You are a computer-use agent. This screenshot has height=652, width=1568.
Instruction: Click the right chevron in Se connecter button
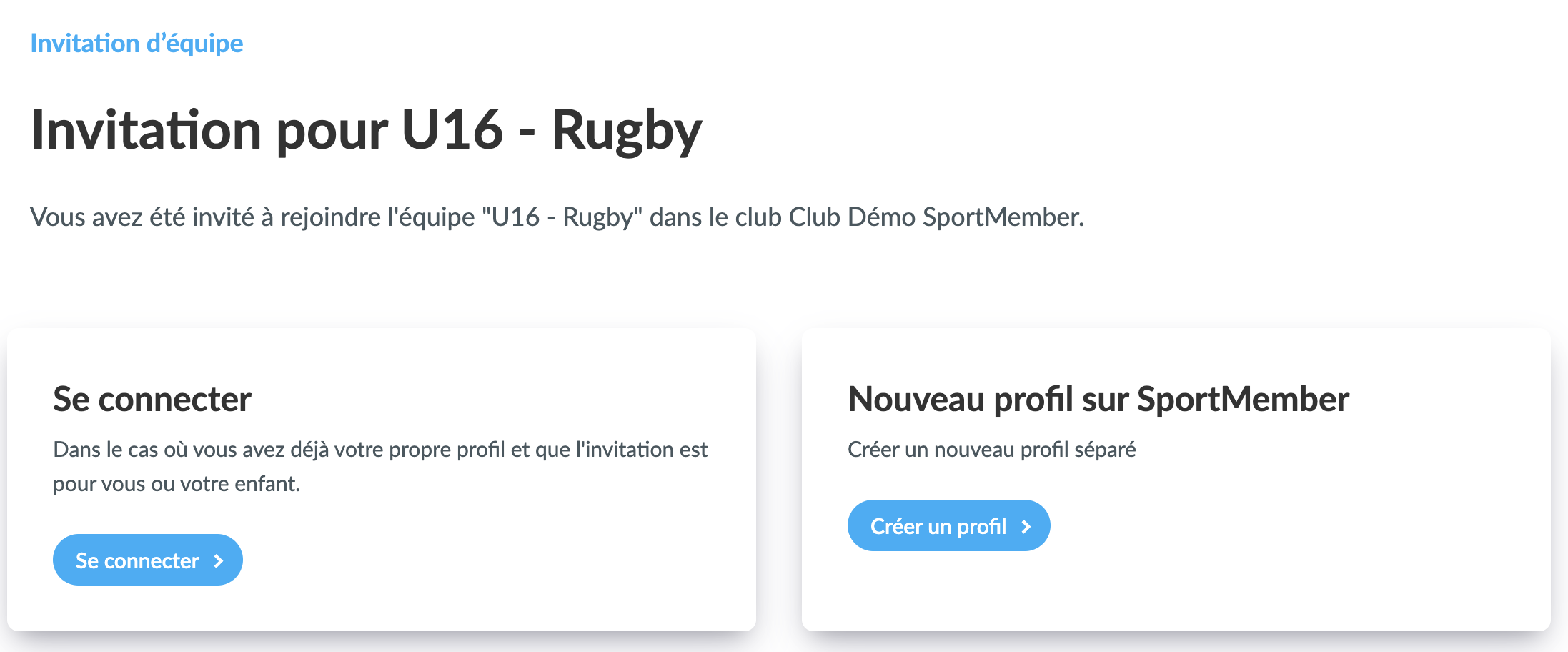[x=219, y=561]
